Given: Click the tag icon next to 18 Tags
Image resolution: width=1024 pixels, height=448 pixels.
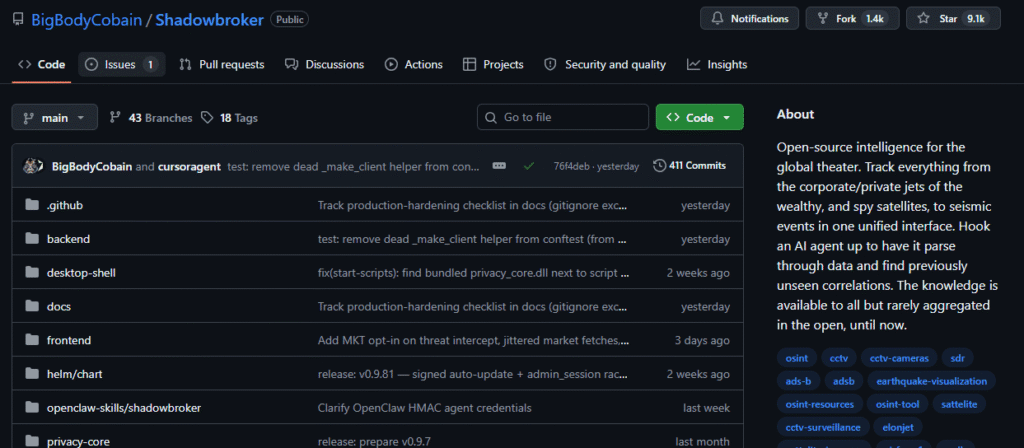Looking at the screenshot, I should coord(207,118).
